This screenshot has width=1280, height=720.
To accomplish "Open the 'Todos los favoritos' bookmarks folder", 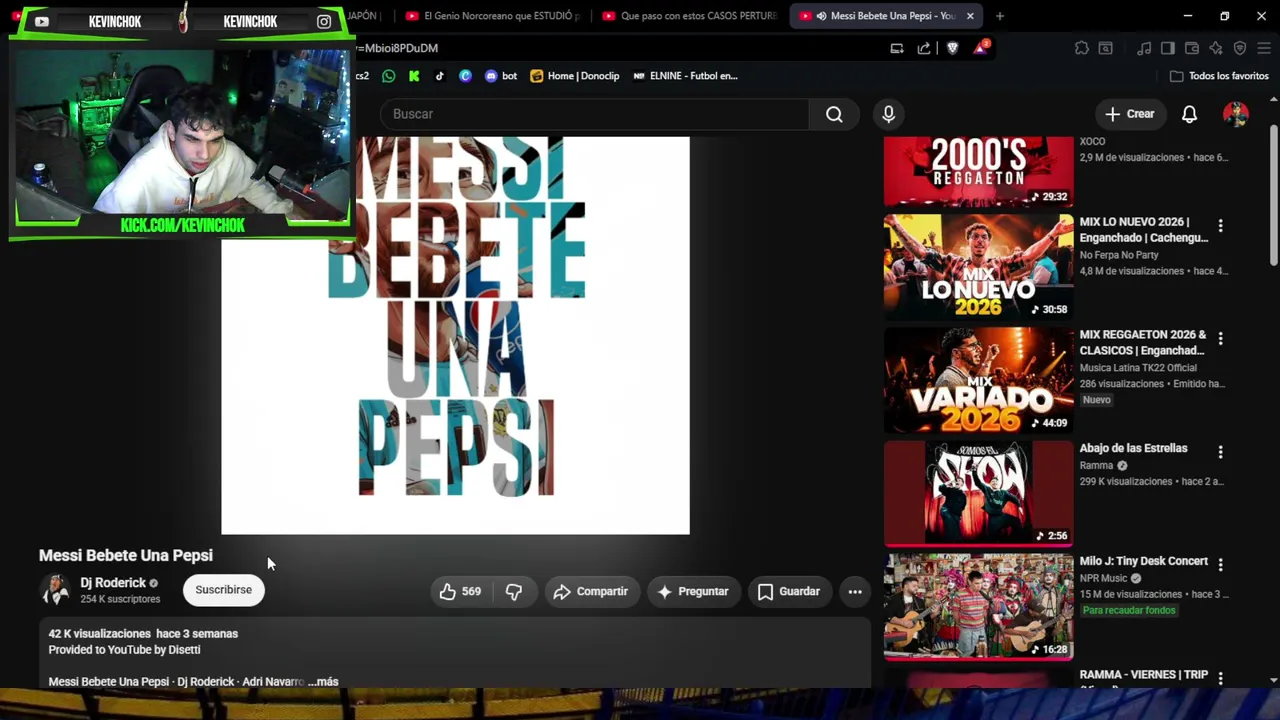I will point(1219,76).
